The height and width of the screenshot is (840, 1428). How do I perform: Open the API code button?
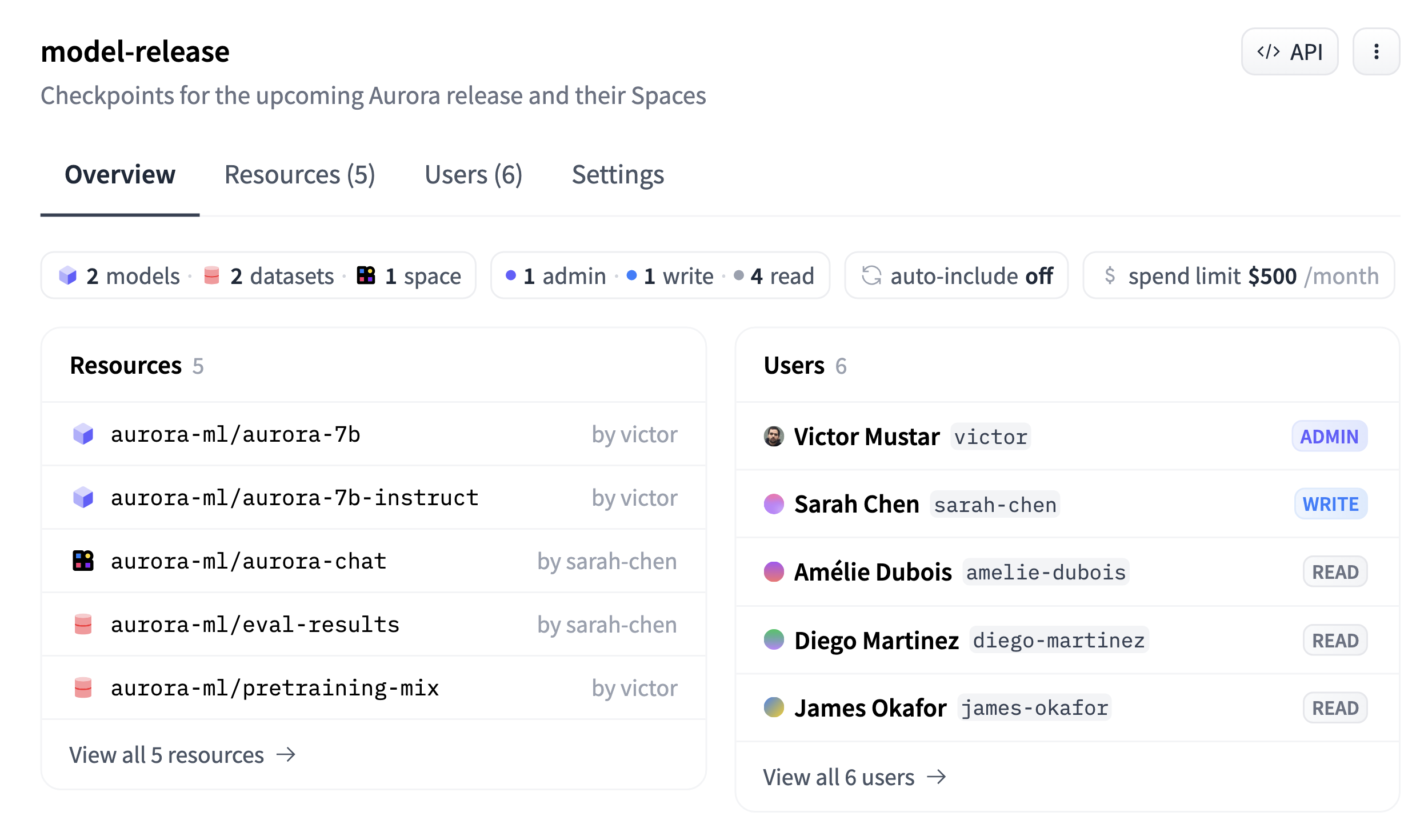pos(1289,52)
